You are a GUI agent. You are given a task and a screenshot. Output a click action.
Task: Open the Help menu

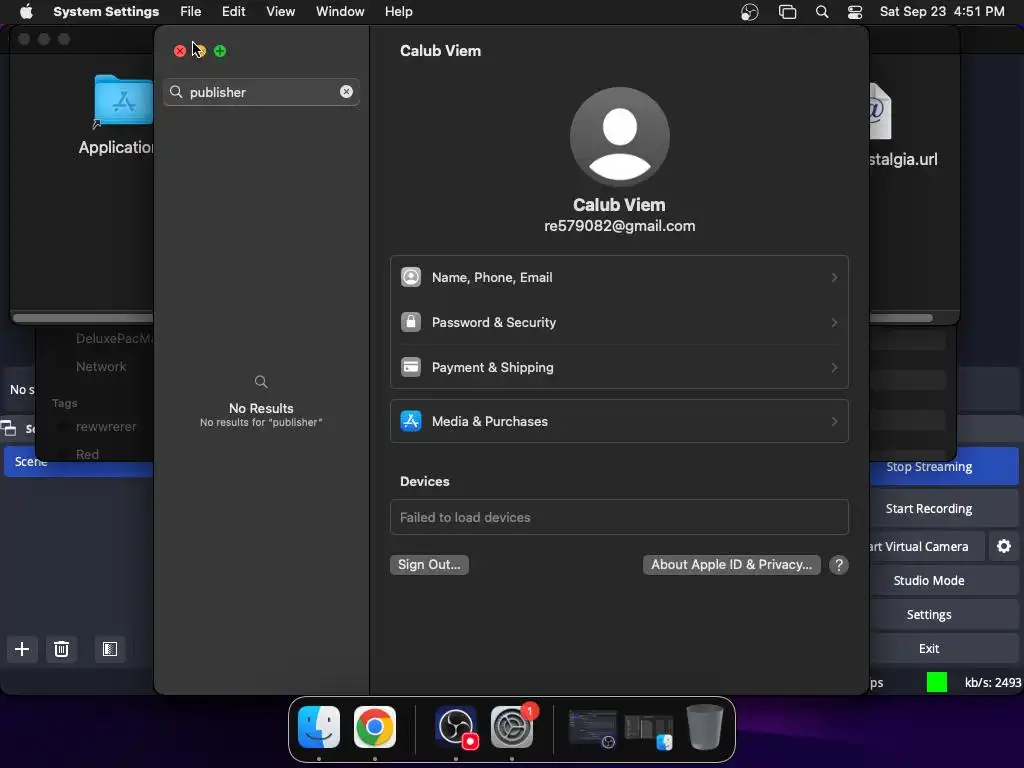(x=398, y=12)
